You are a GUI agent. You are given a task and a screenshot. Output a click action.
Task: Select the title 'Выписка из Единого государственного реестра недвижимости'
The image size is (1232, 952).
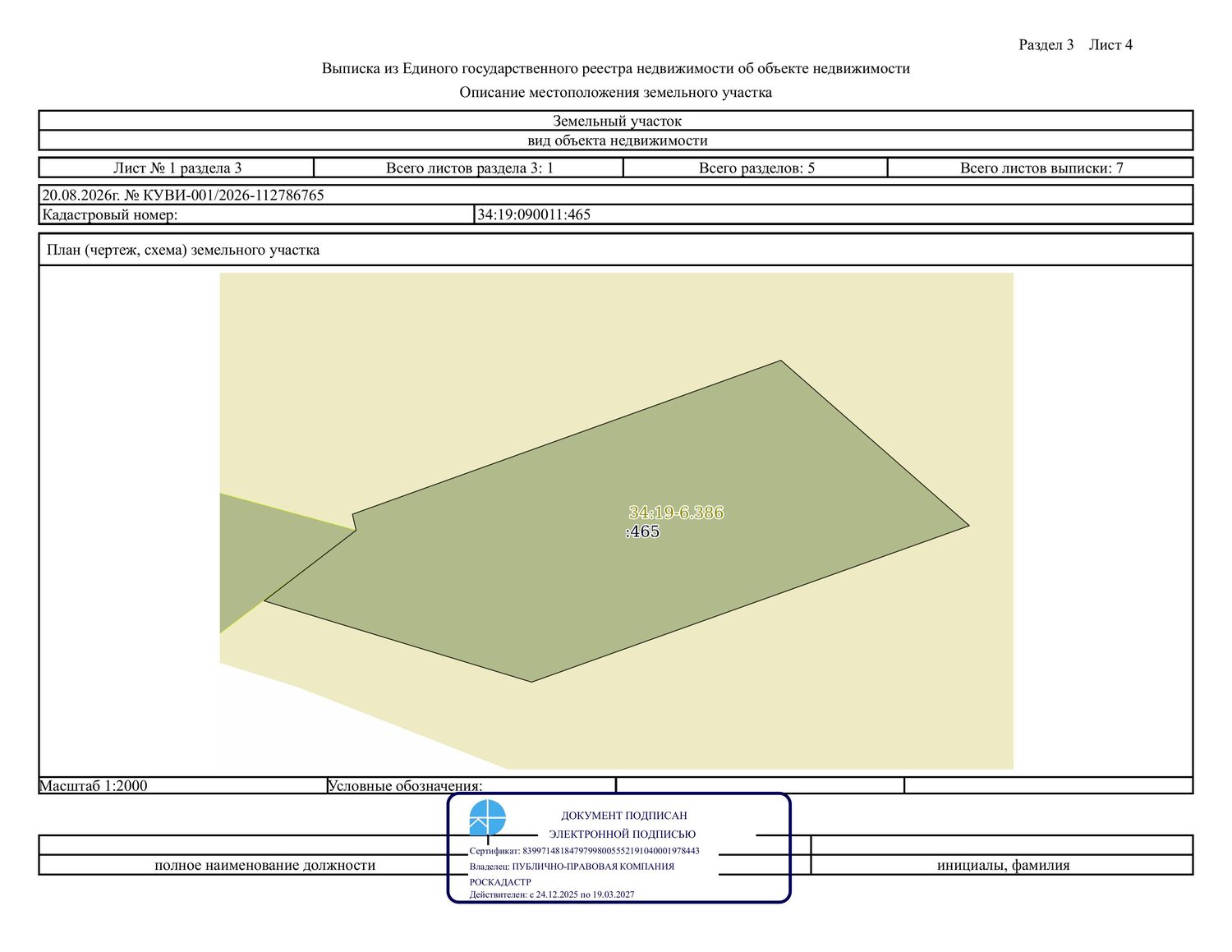pyautogui.click(x=616, y=68)
